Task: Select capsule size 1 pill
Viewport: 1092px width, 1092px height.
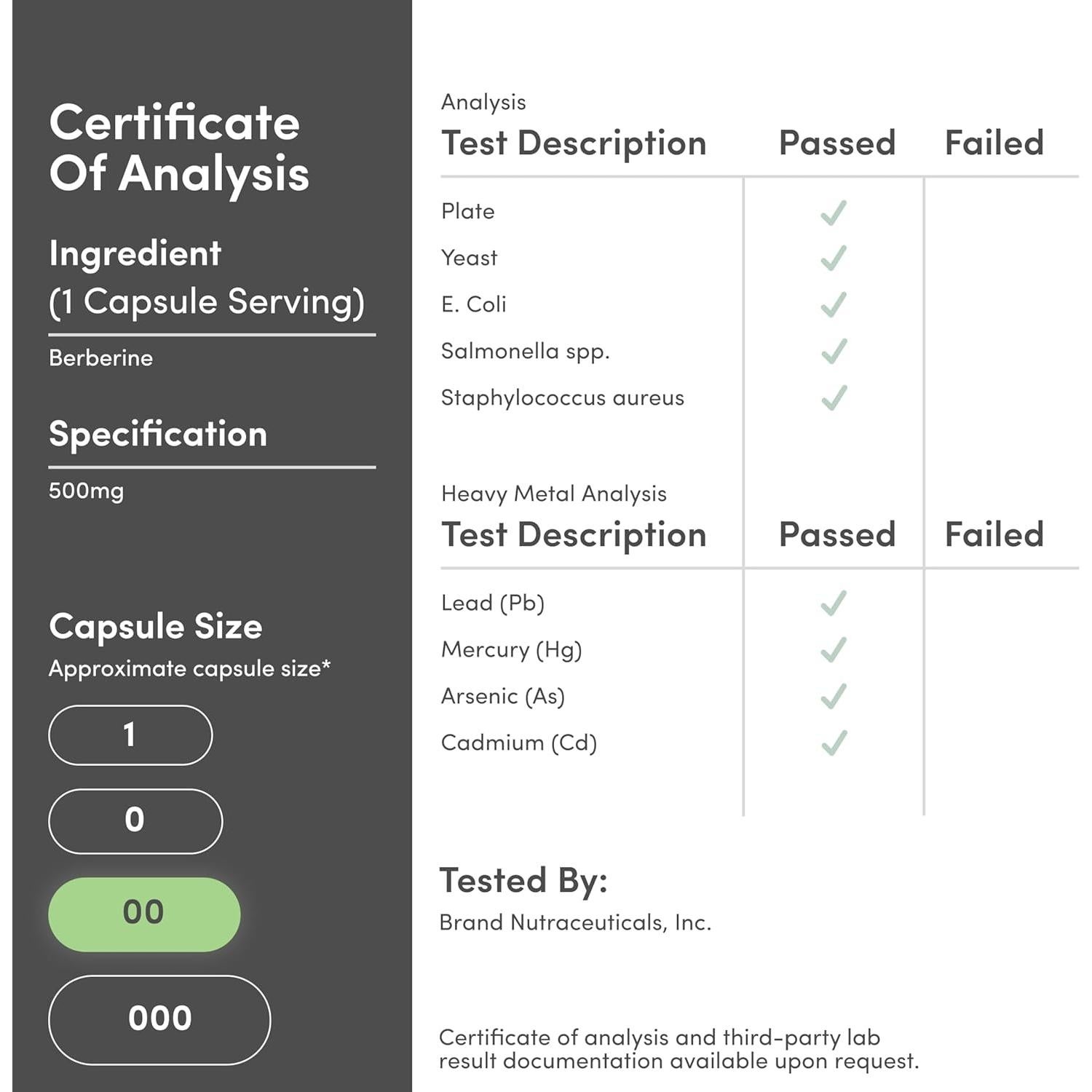Action: click(x=130, y=735)
